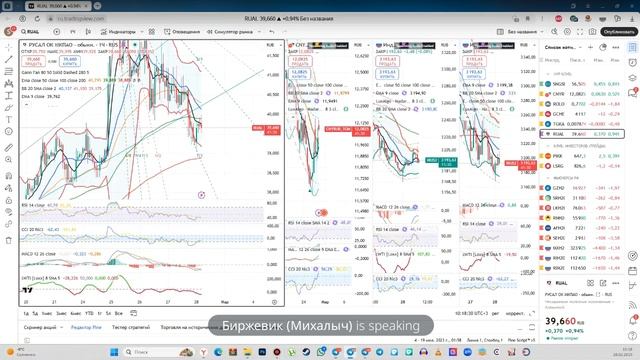This screenshot has width=640, height=360.
Task: Create an alert from top toolbar
Action: (182, 31)
